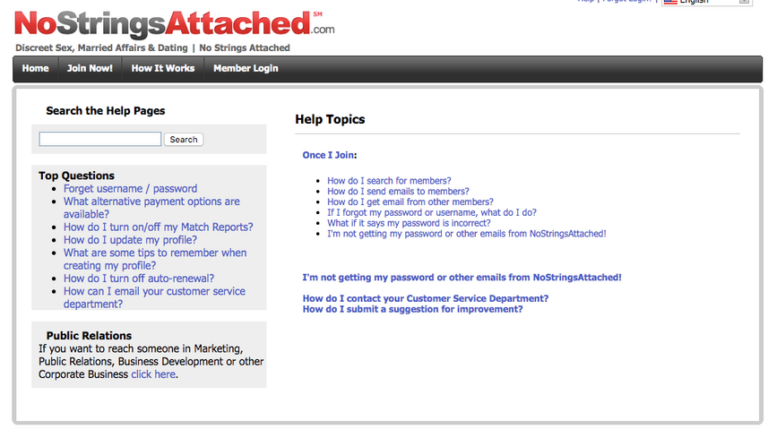The height and width of the screenshot is (429, 768).
Task: Select Join Now! in navigation bar
Action: (90, 69)
